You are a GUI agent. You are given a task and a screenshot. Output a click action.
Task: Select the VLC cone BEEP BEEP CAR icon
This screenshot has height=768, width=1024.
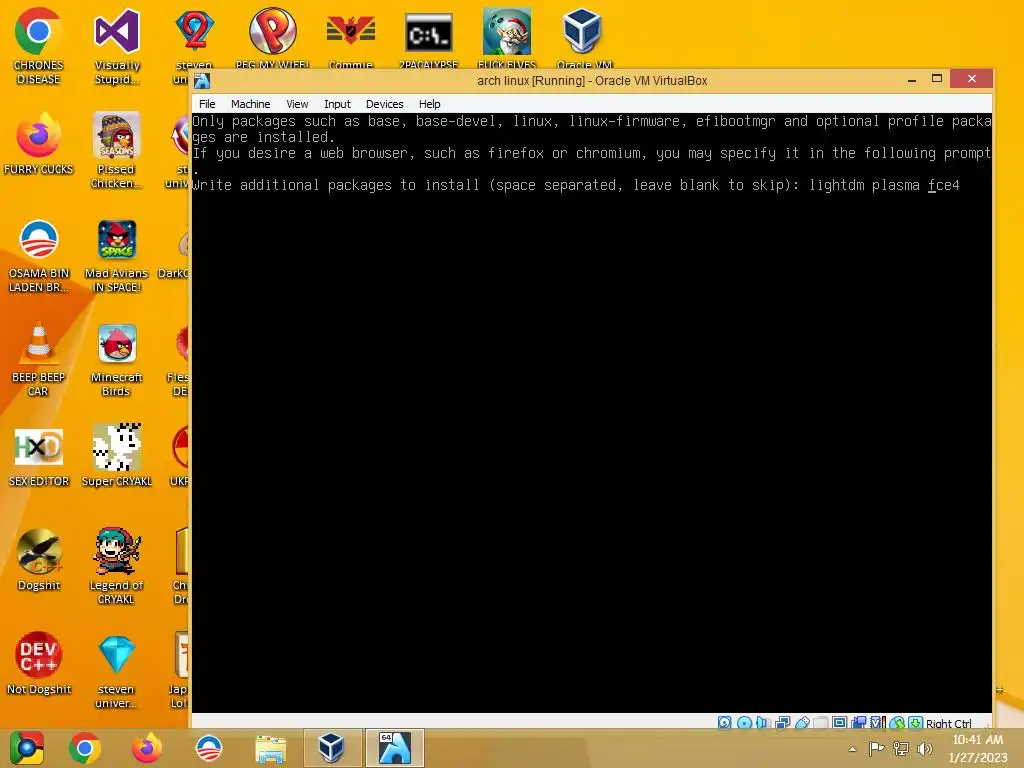38,359
